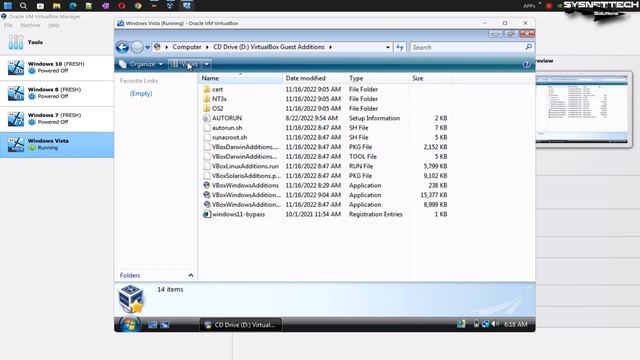Select the autorun.sh file
The image size is (640, 360).
click(x=227, y=128)
